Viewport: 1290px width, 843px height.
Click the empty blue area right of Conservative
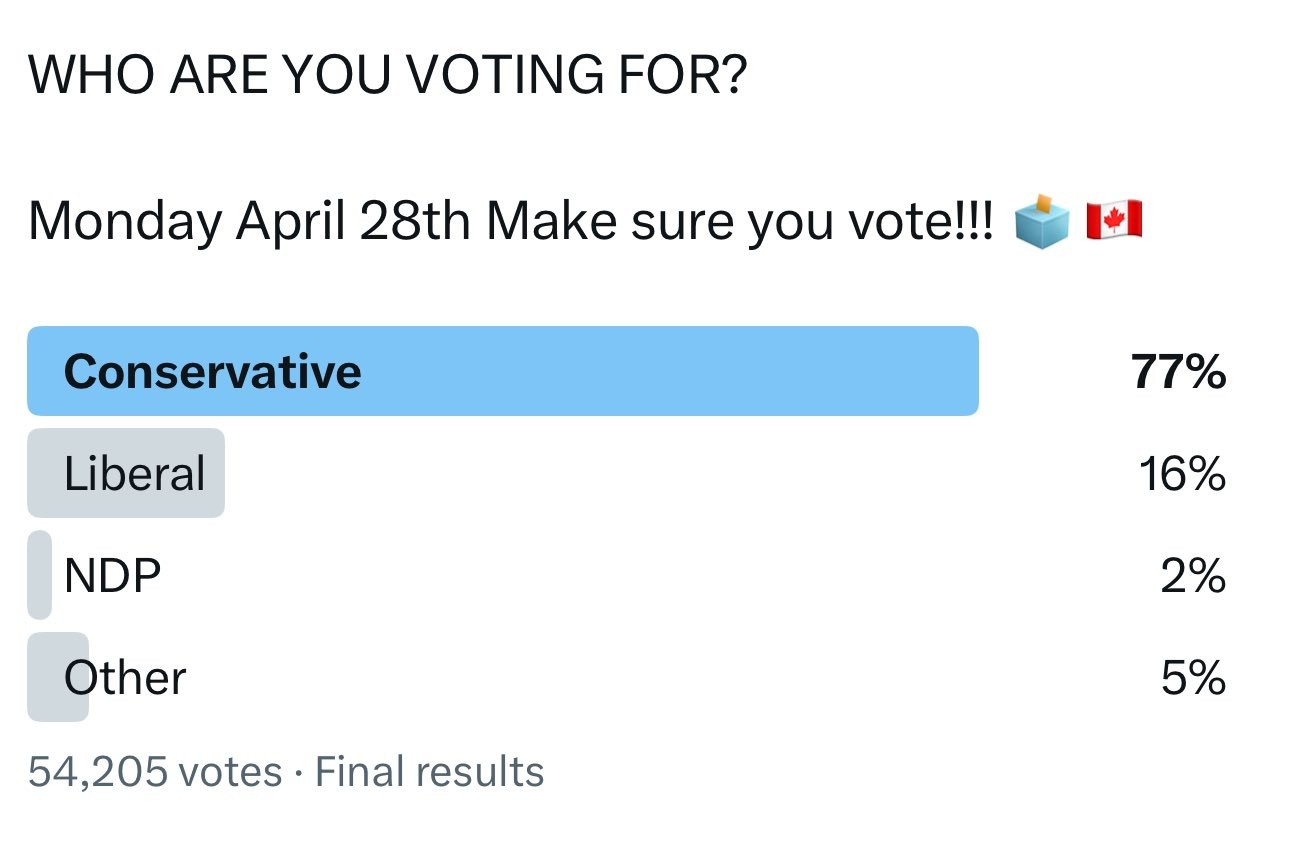click(670, 371)
